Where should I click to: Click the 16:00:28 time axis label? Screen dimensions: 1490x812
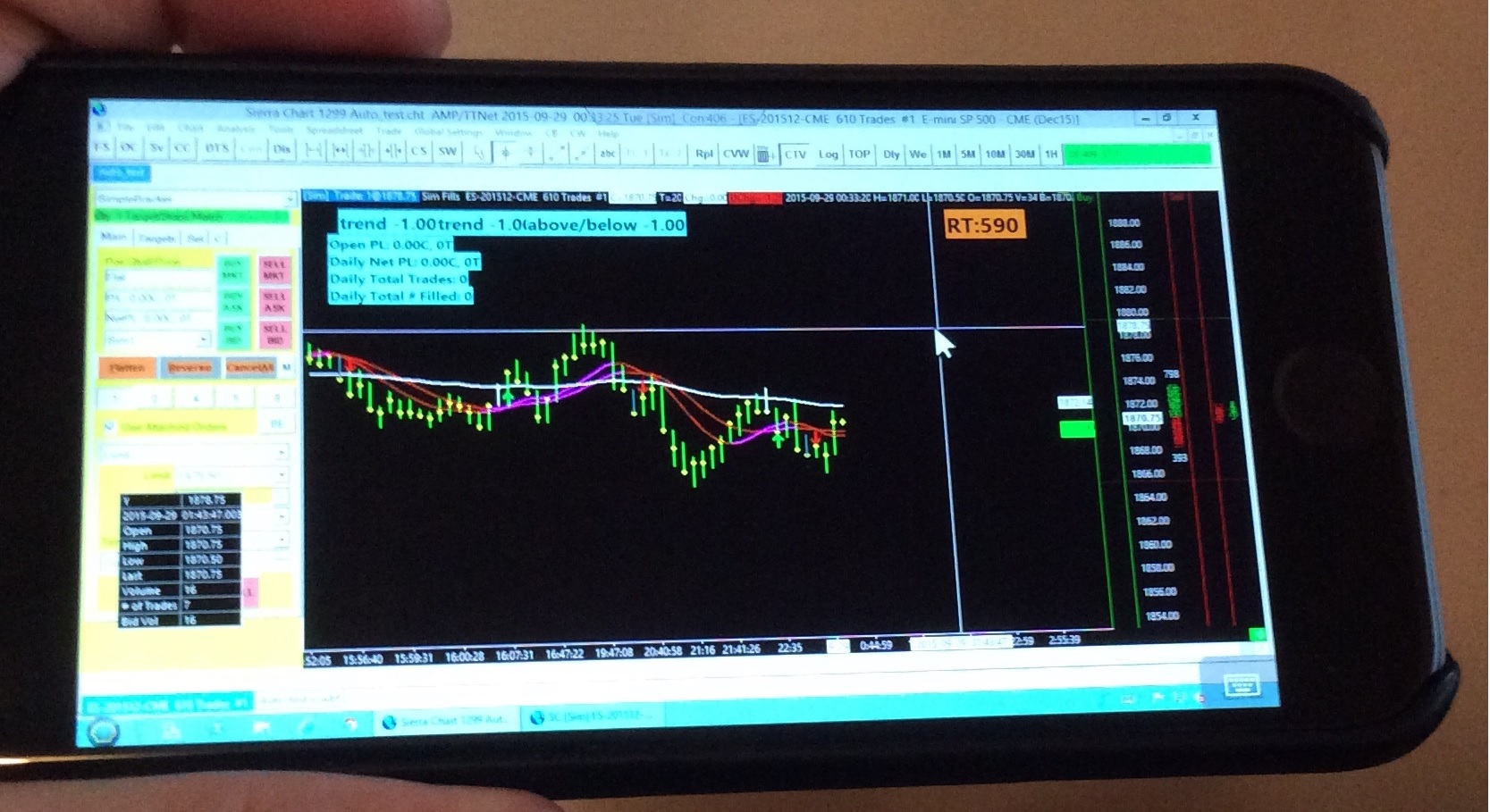(464, 657)
